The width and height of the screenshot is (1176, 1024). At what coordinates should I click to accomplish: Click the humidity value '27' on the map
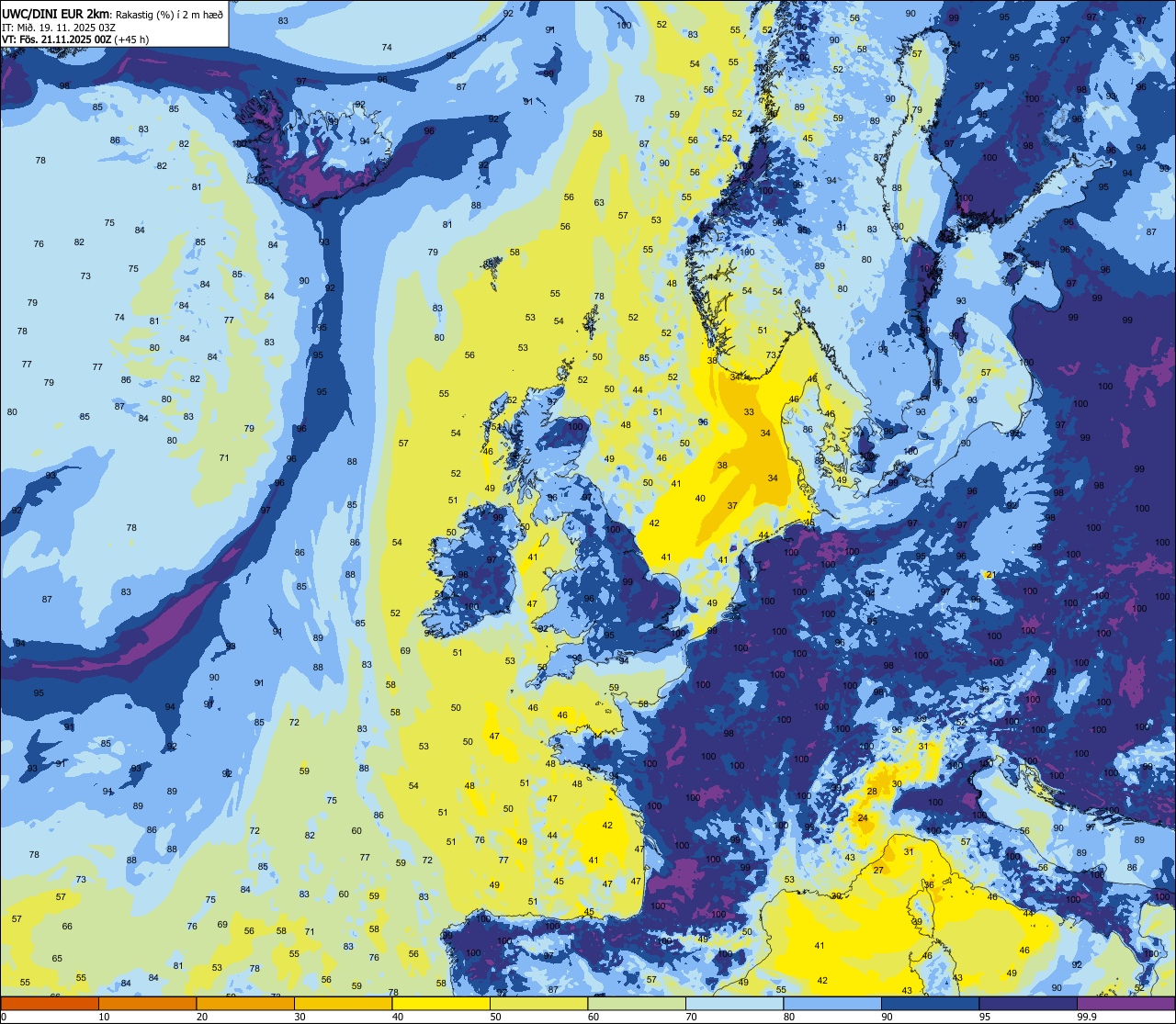[878, 870]
